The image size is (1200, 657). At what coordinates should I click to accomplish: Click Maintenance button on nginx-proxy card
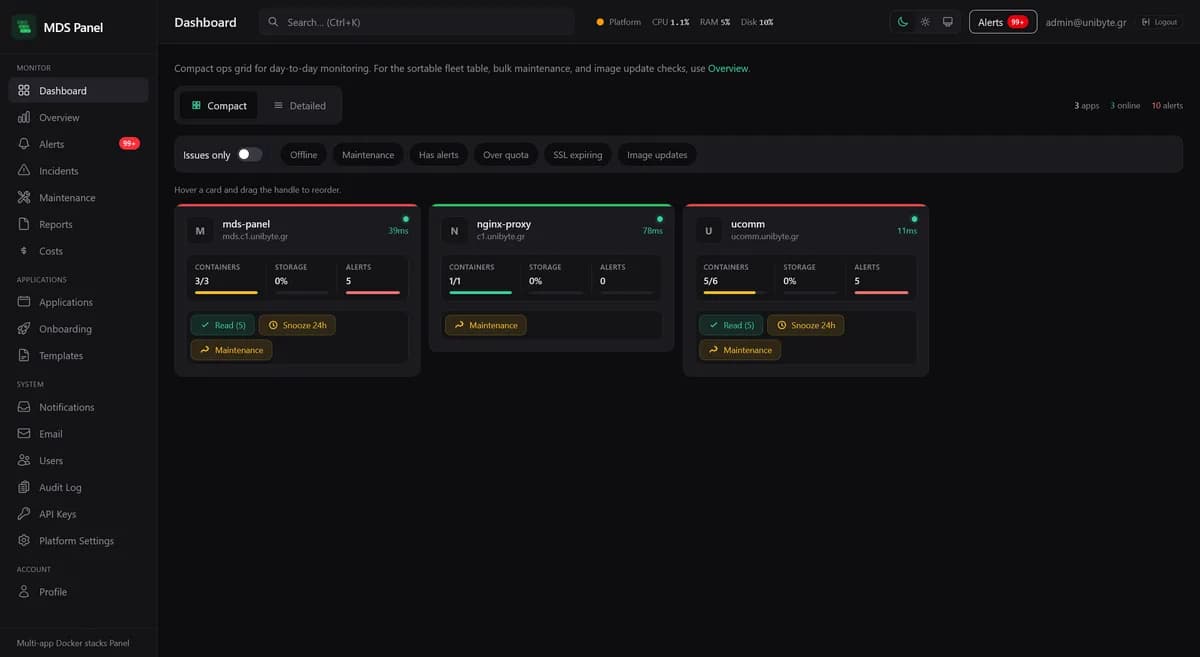tap(485, 325)
